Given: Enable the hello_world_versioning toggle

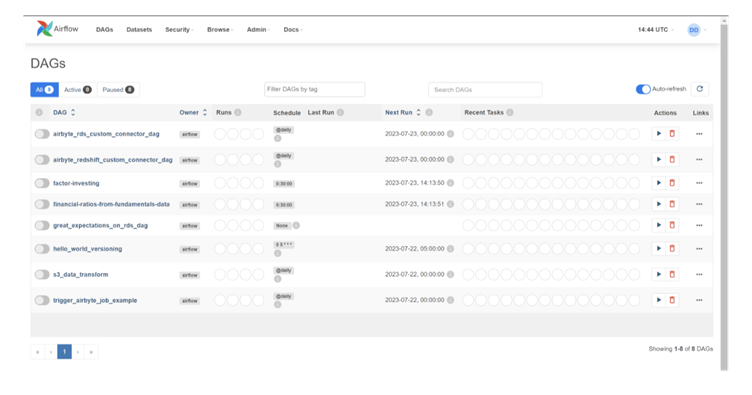Looking at the screenshot, I should 42,249.
